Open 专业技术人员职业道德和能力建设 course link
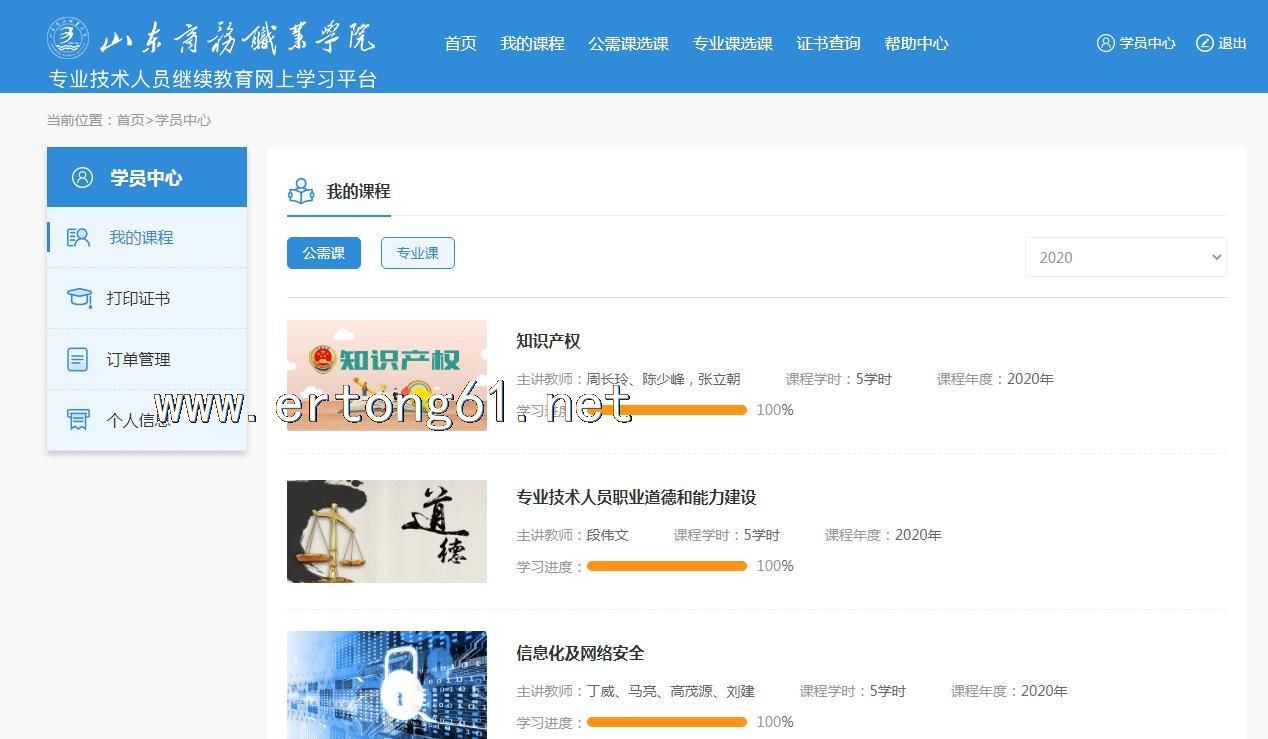1268x739 pixels. coord(636,497)
